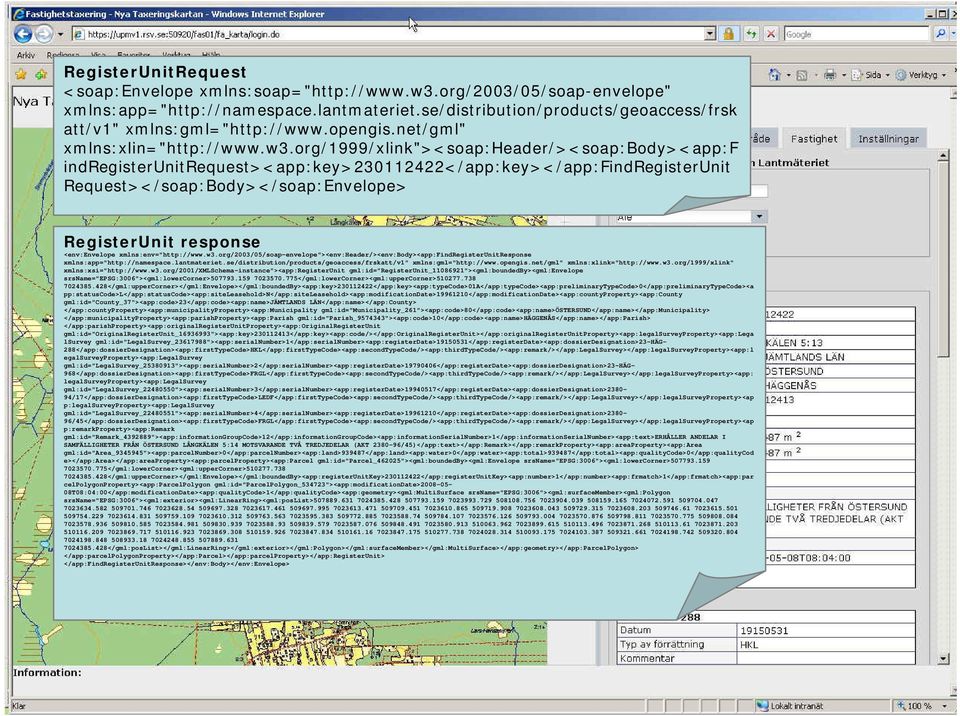960x716 pixels.
Task: Click the Google search box
Action: pos(857,34)
